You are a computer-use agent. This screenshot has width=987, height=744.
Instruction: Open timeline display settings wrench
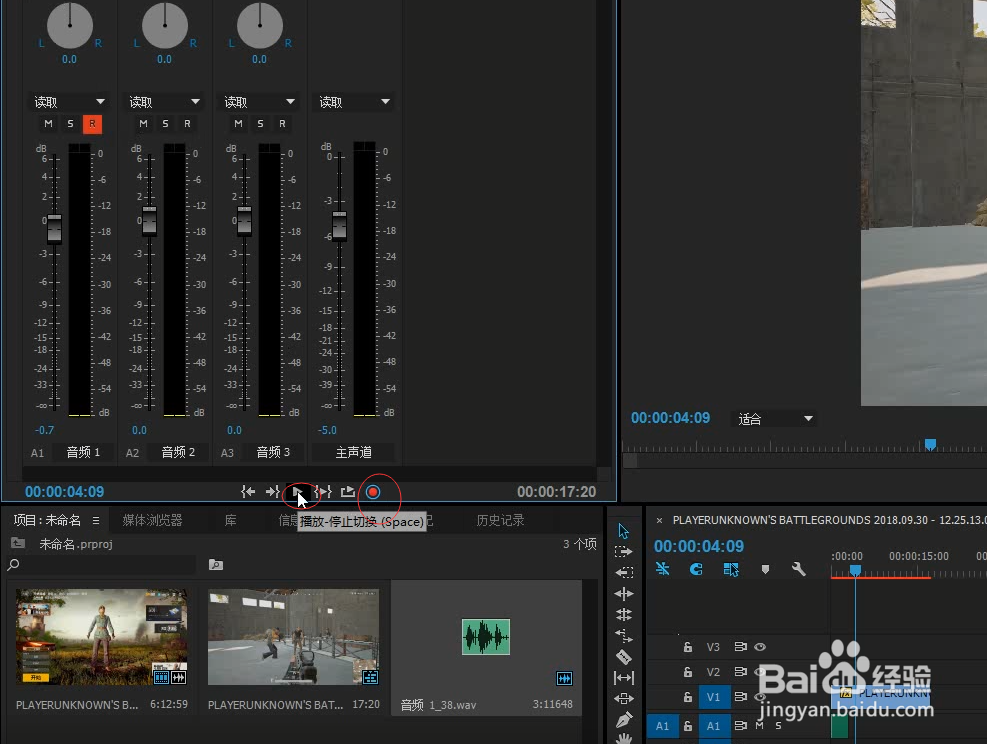click(799, 570)
